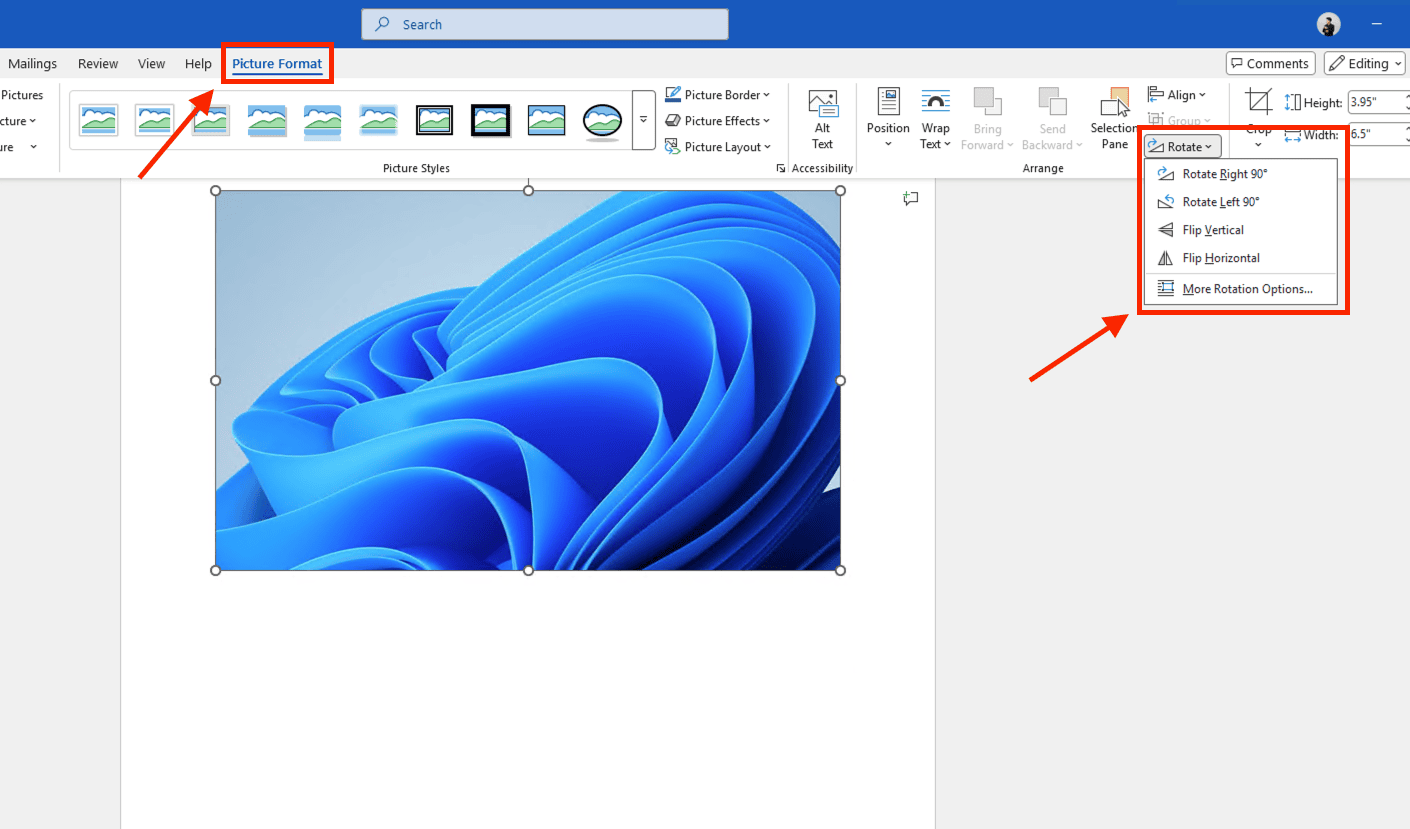Open Picture Layout options
Screen dimensions: 1410x829
pyautogui.click(x=718, y=146)
